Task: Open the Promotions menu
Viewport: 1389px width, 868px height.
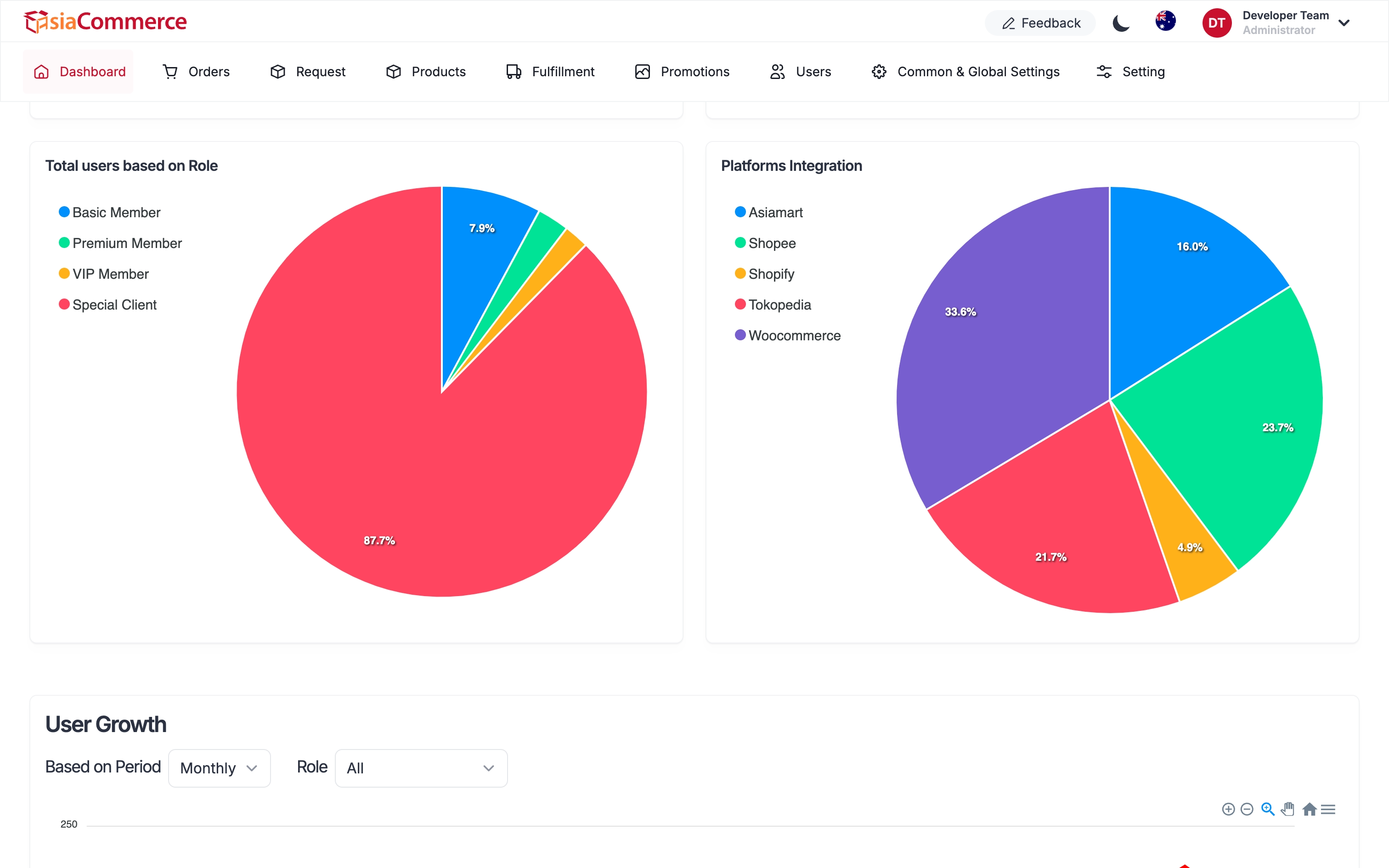Action: 682,72
